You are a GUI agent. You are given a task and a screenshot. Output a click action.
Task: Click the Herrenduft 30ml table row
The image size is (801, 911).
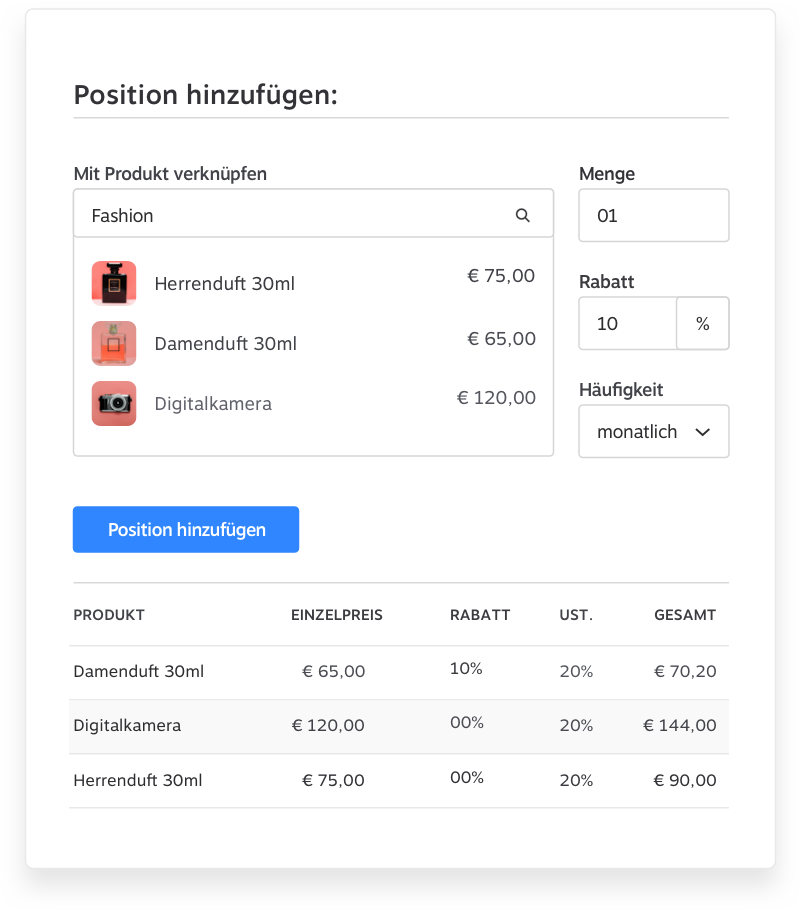click(399, 780)
